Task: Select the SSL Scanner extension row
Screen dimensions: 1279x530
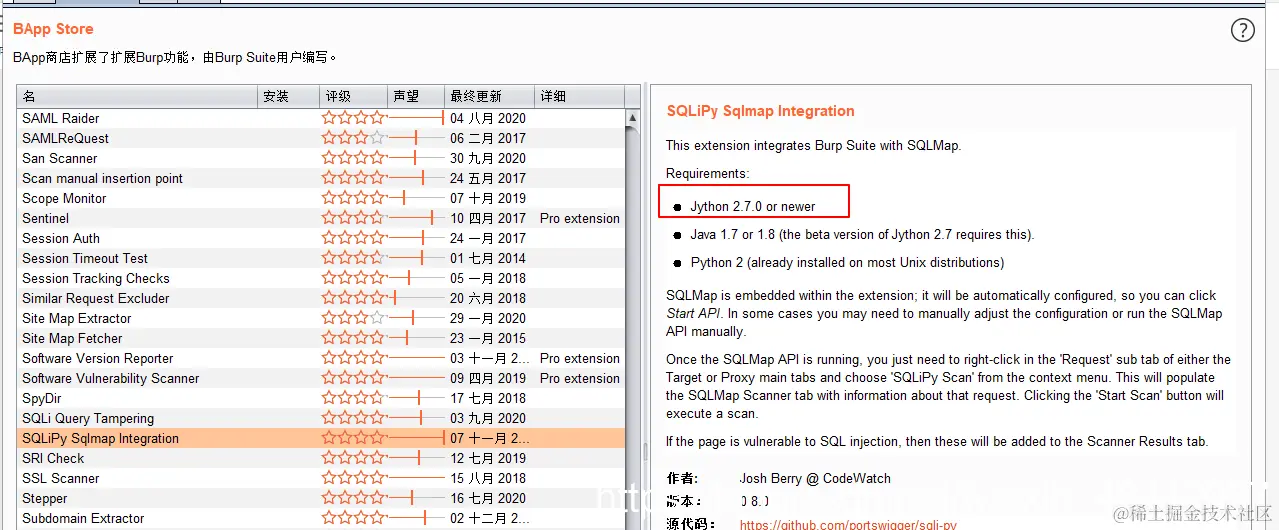Action: [x=321, y=478]
